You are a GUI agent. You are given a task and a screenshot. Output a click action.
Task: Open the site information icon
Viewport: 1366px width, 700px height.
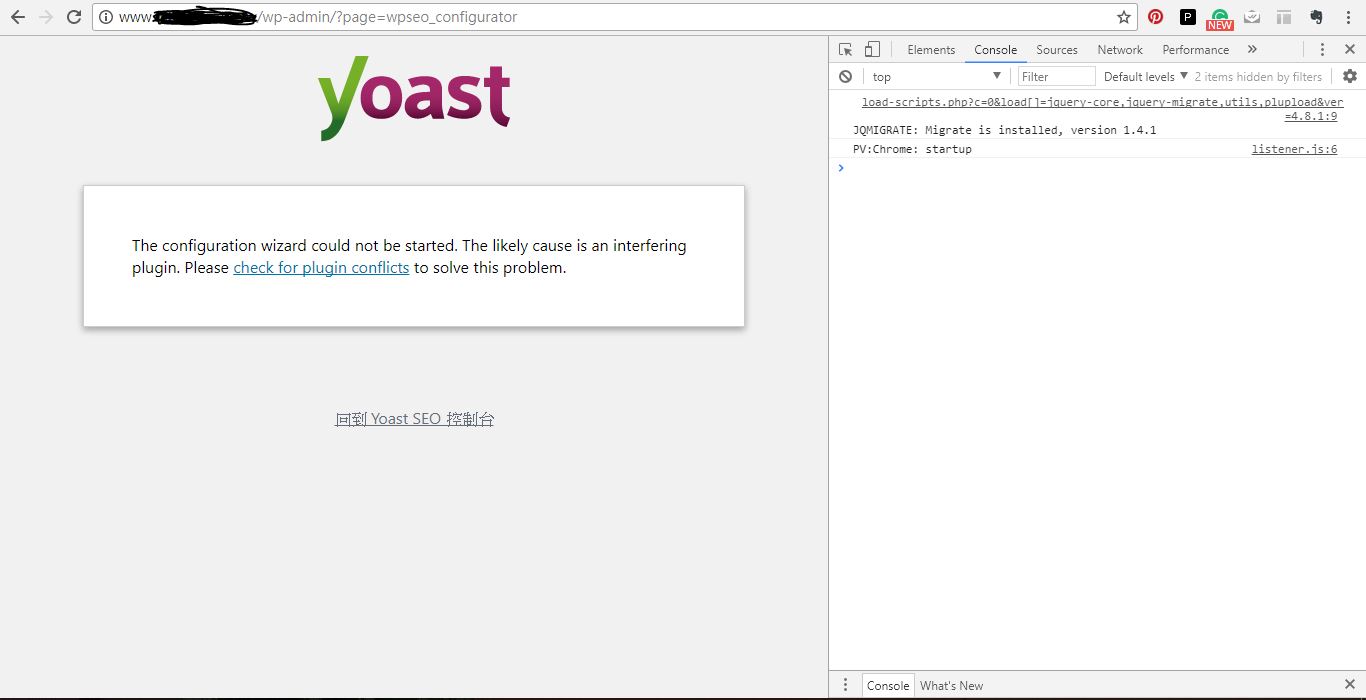click(106, 17)
